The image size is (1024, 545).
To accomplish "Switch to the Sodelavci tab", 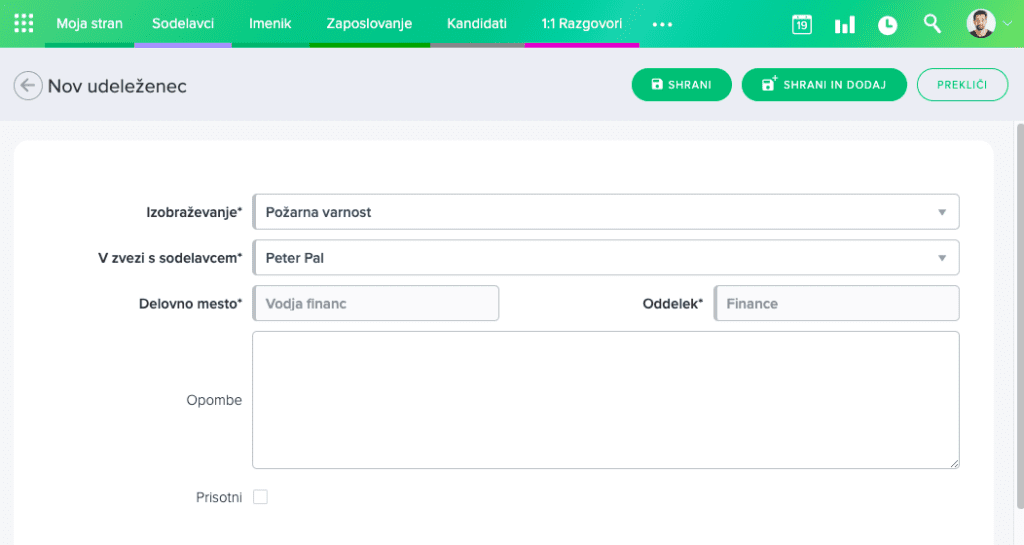I will tap(183, 23).
